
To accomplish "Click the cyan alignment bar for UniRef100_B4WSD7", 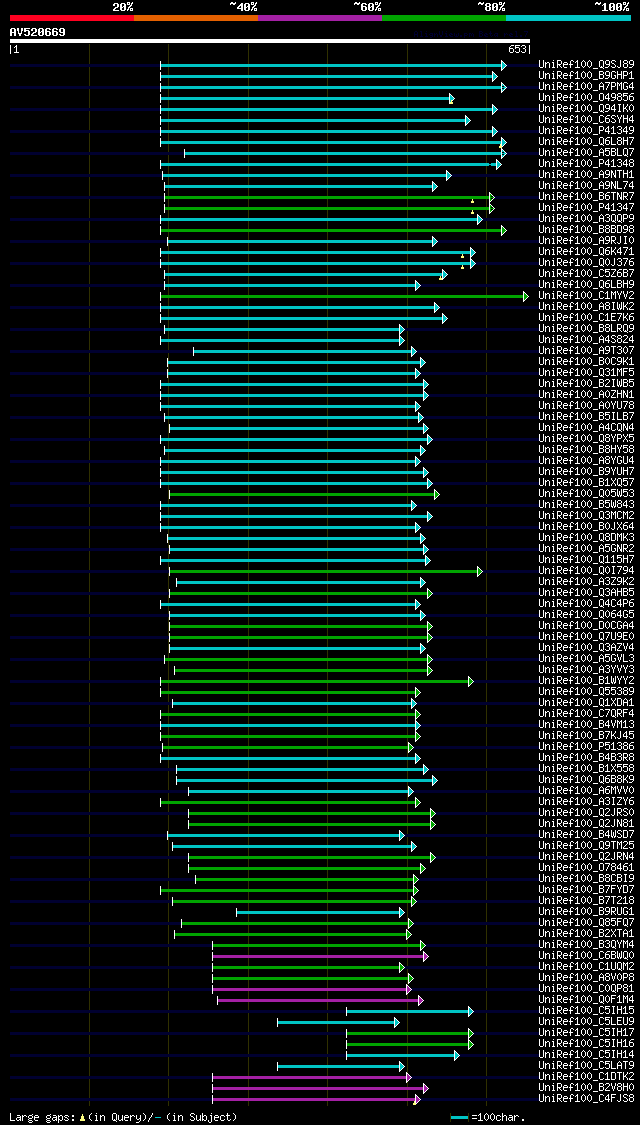I will coord(284,834).
